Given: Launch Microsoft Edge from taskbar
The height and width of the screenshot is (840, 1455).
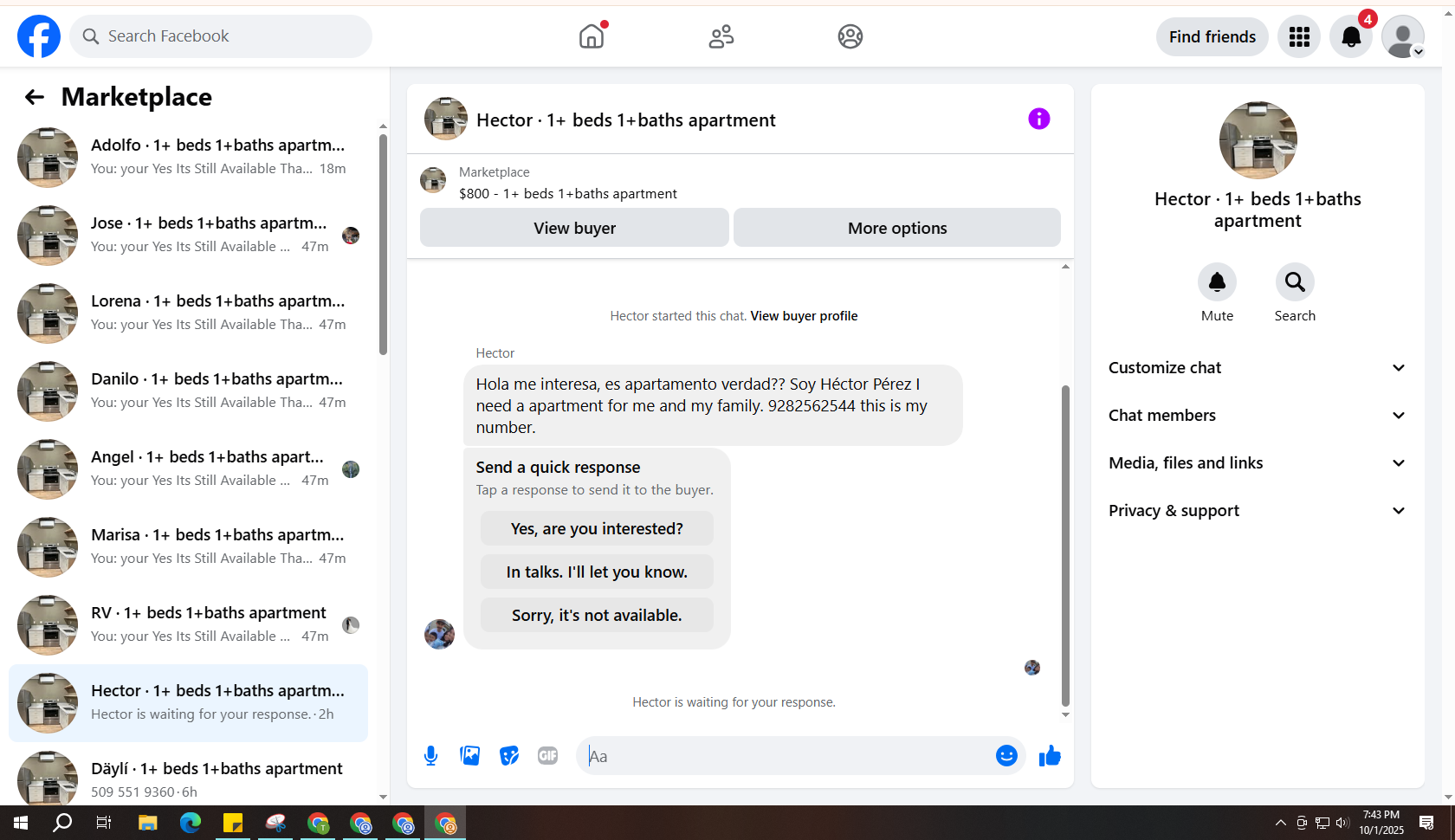Looking at the screenshot, I should click(x=191, y=823).
